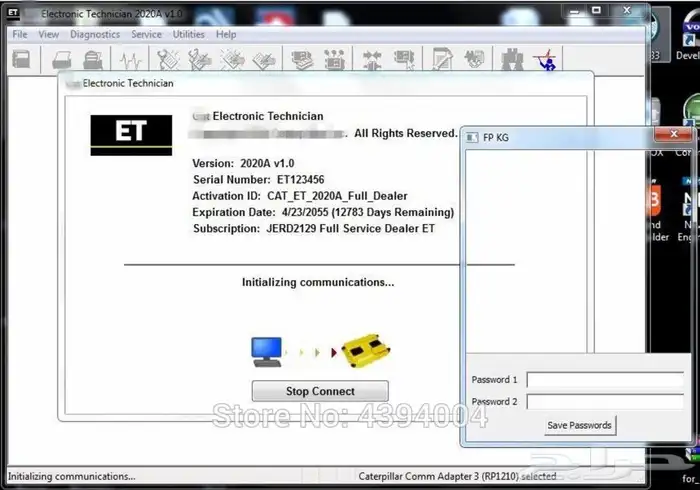Click the Print icon in the toolbar

tap(60, 60)
